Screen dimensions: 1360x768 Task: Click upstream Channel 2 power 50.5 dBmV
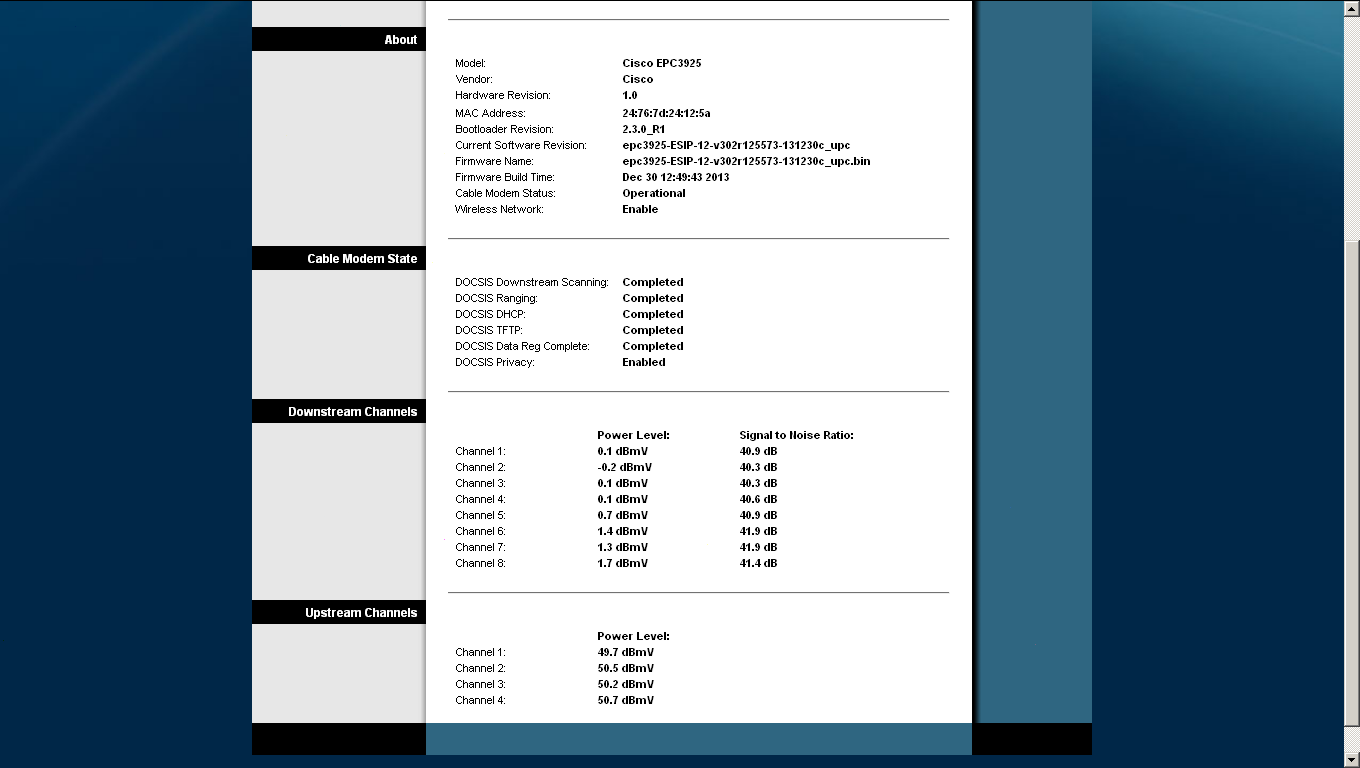pos(626,668)
